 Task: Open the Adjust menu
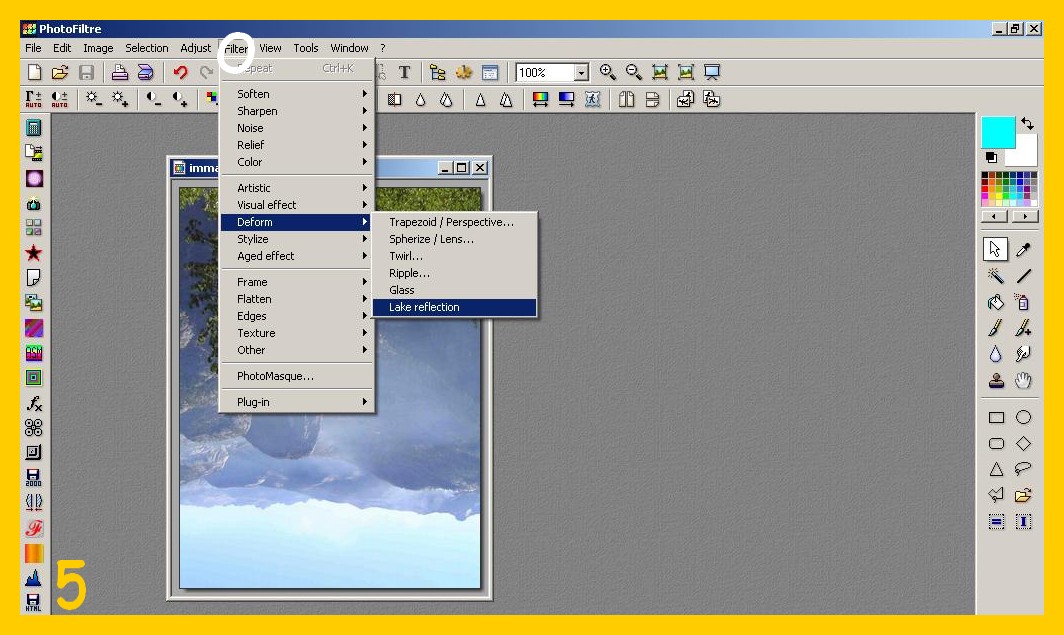pos(196,48)
